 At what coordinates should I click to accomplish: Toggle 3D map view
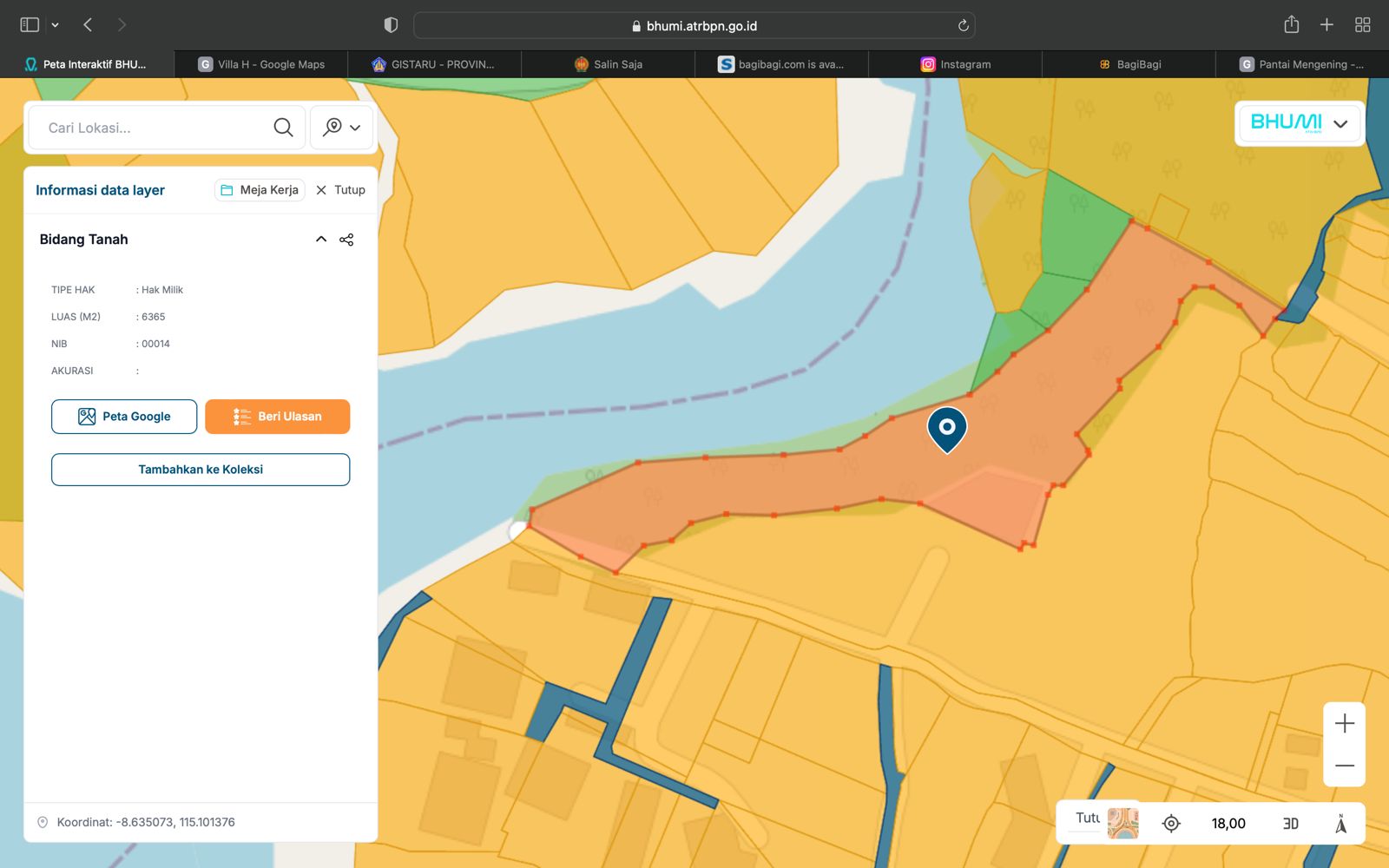[1290, 823]
